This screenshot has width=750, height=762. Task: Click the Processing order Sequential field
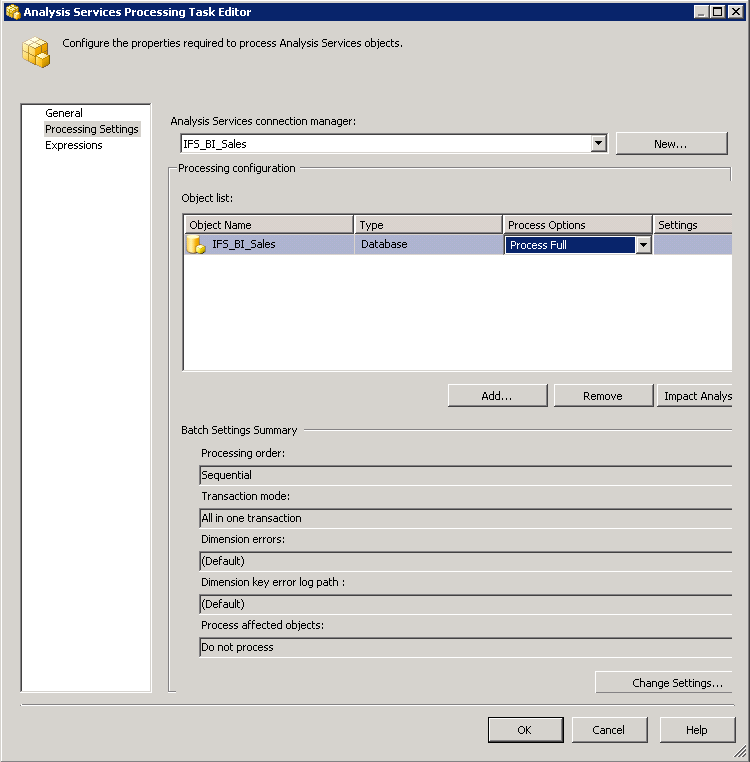point(465,475)
